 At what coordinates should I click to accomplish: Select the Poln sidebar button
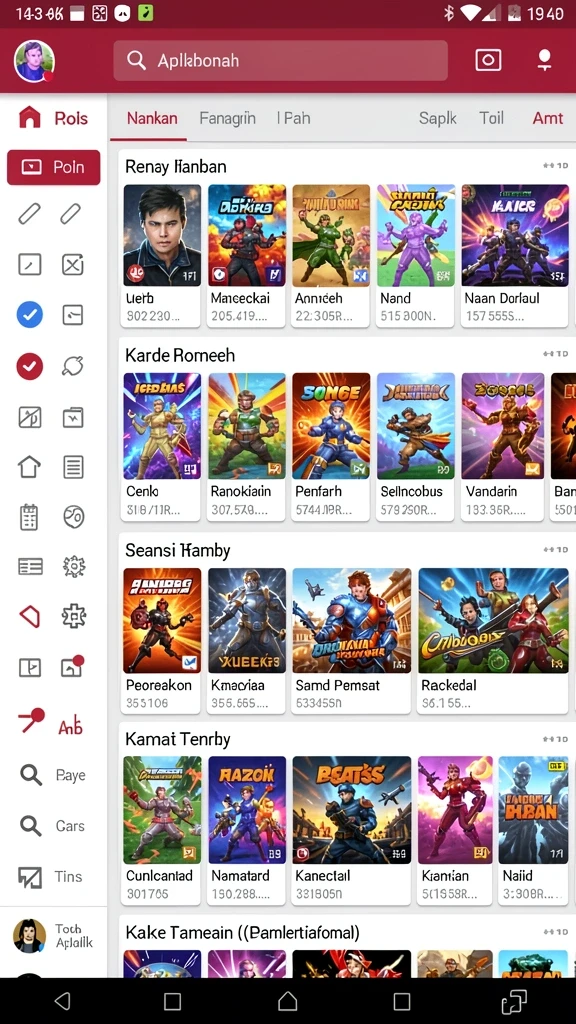point(54,167)
